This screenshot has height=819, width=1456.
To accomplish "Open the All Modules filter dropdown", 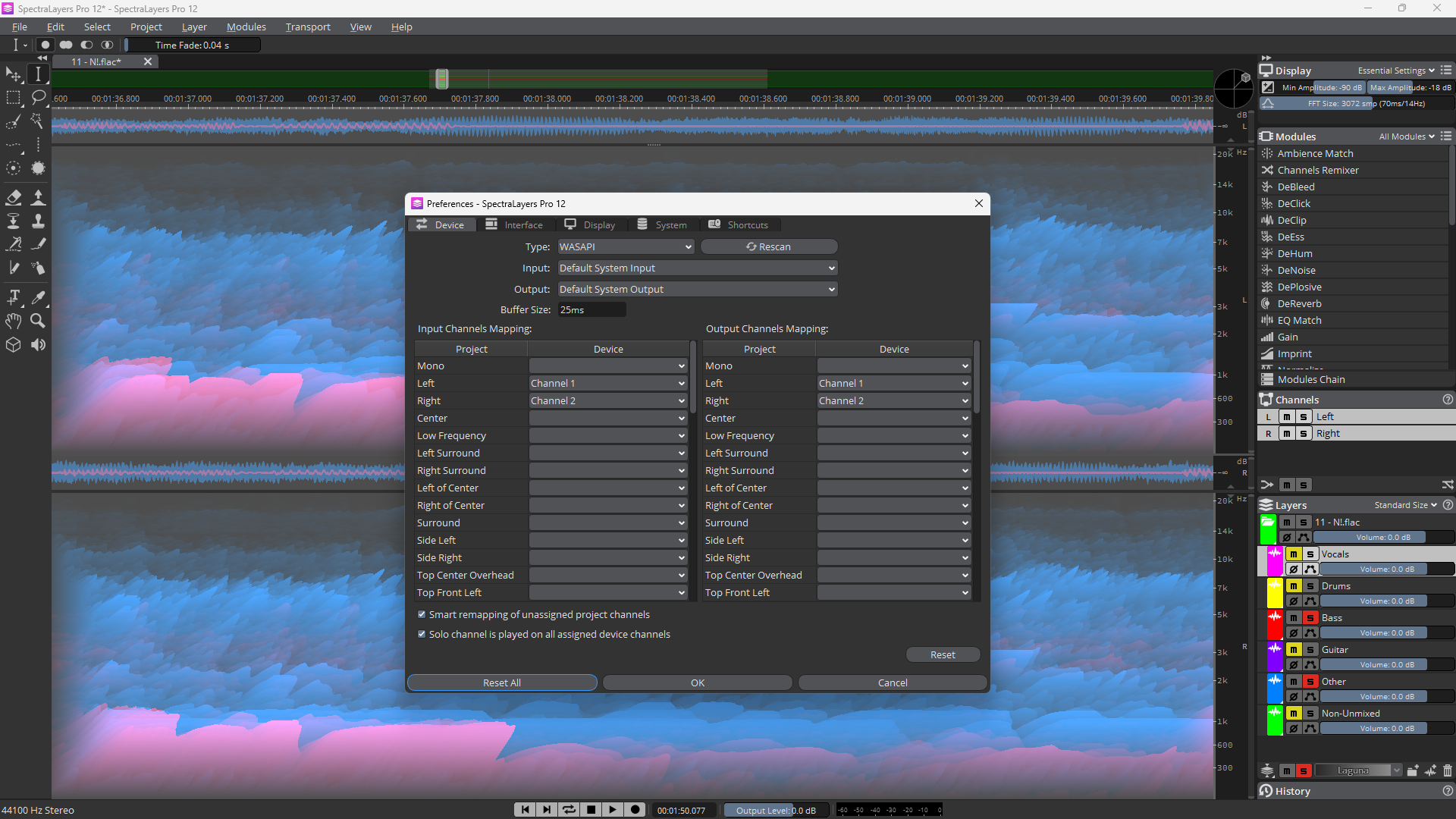I will [1407, 136].
